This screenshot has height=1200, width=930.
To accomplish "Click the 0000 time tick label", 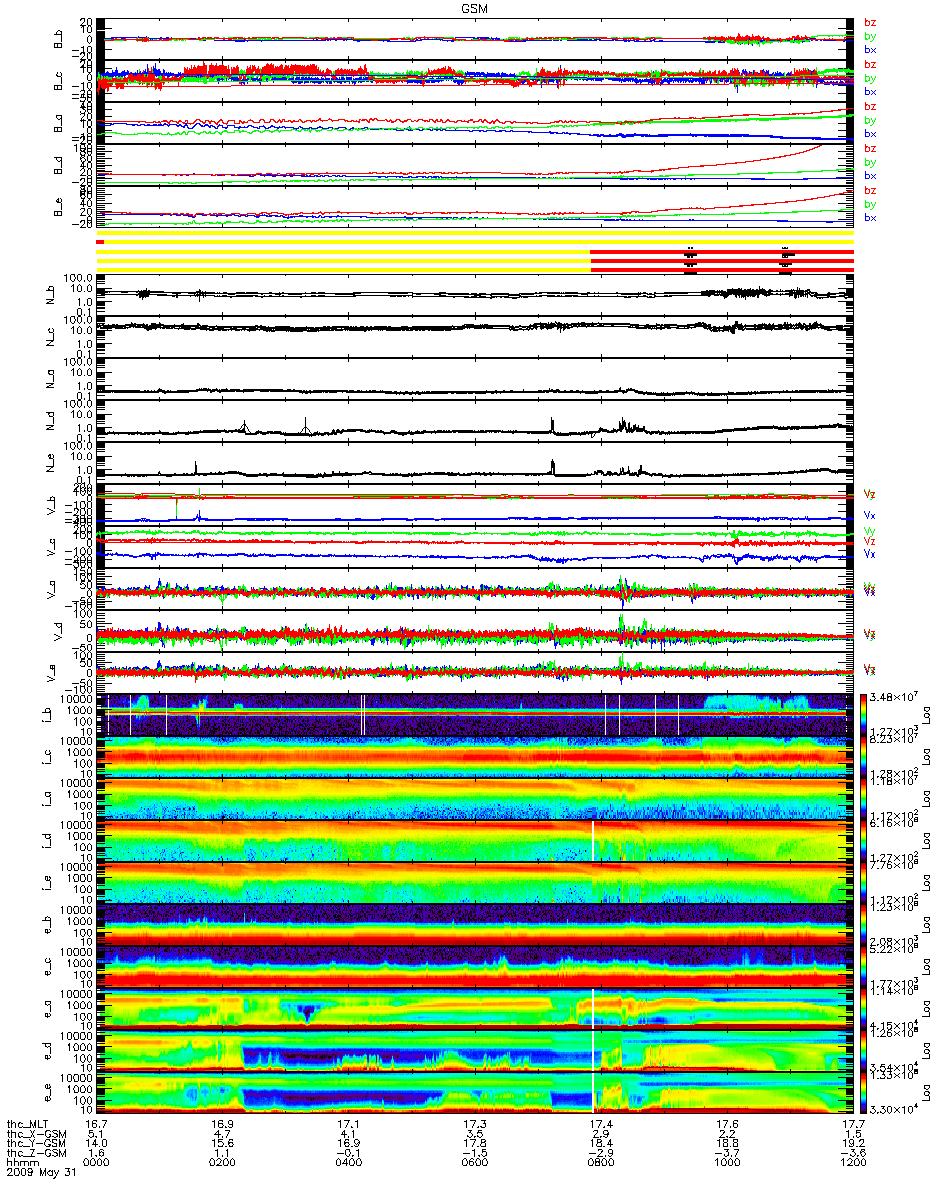I will pyautogui.click(x=97, y=1163).
